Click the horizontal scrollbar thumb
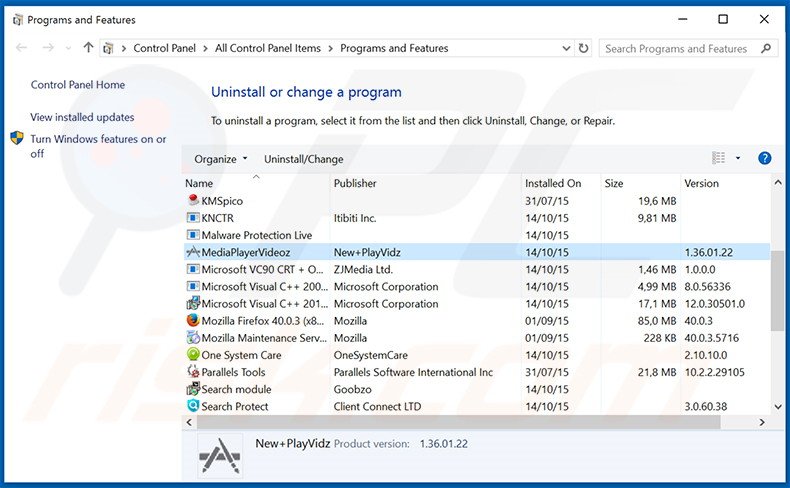The width and height of the screenshot is (790, 488). pos(458,422)
